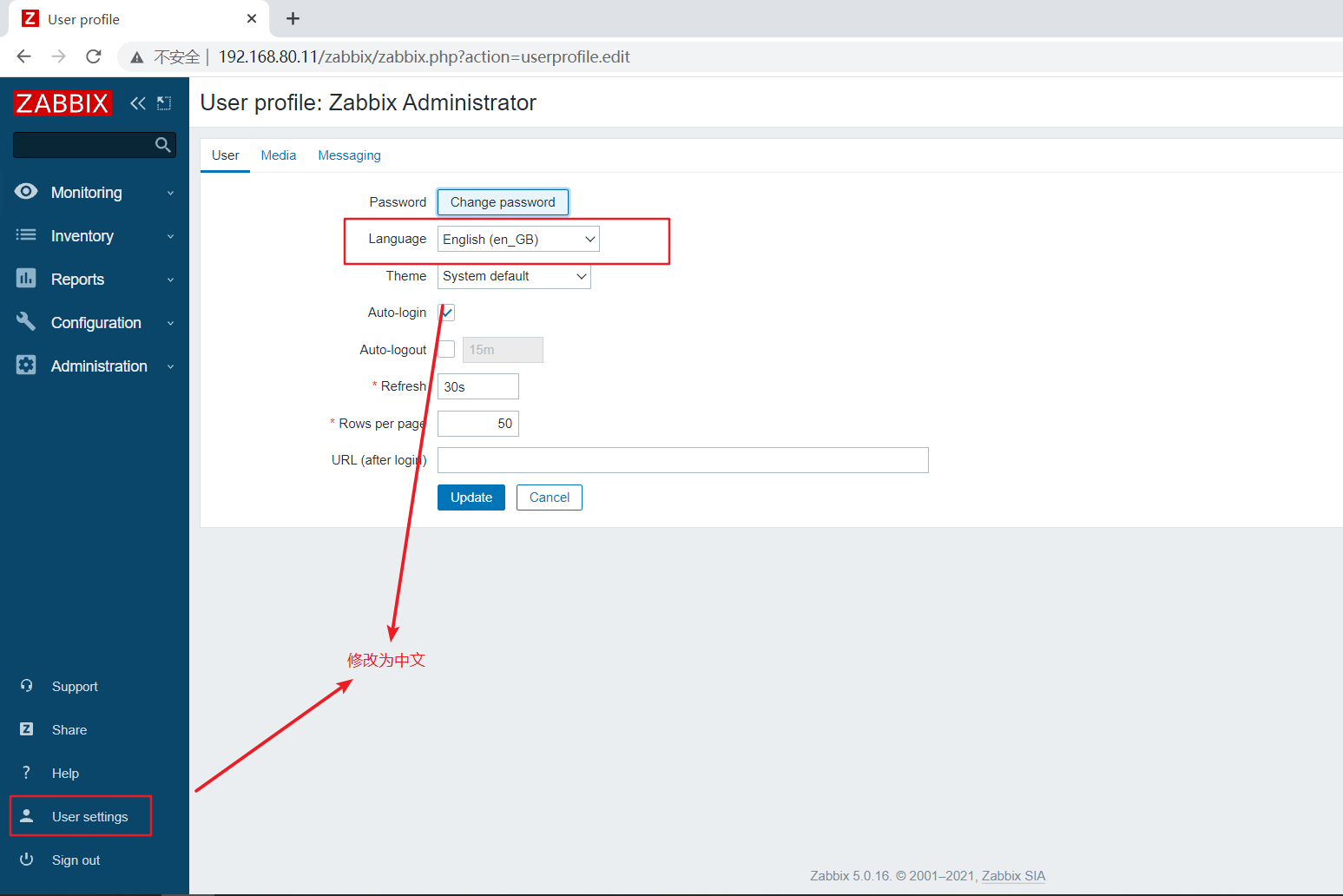The height and width of the screenshot is (896, 1343).
Task: Click the Sign out power icon
Action: 27,860
